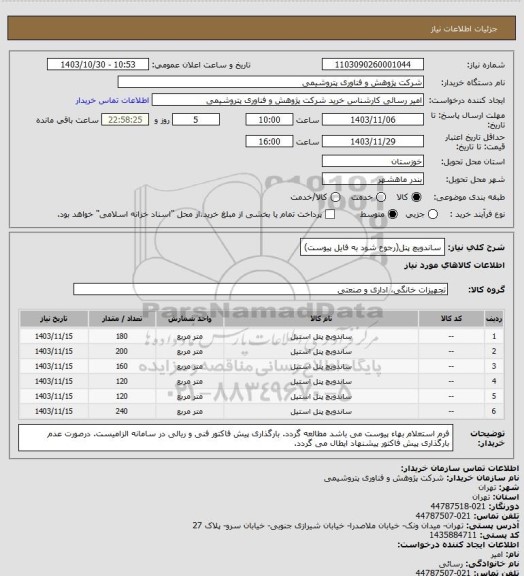Click the جزئیات اطلاعات نیاز page header

[x=464, y=29]
